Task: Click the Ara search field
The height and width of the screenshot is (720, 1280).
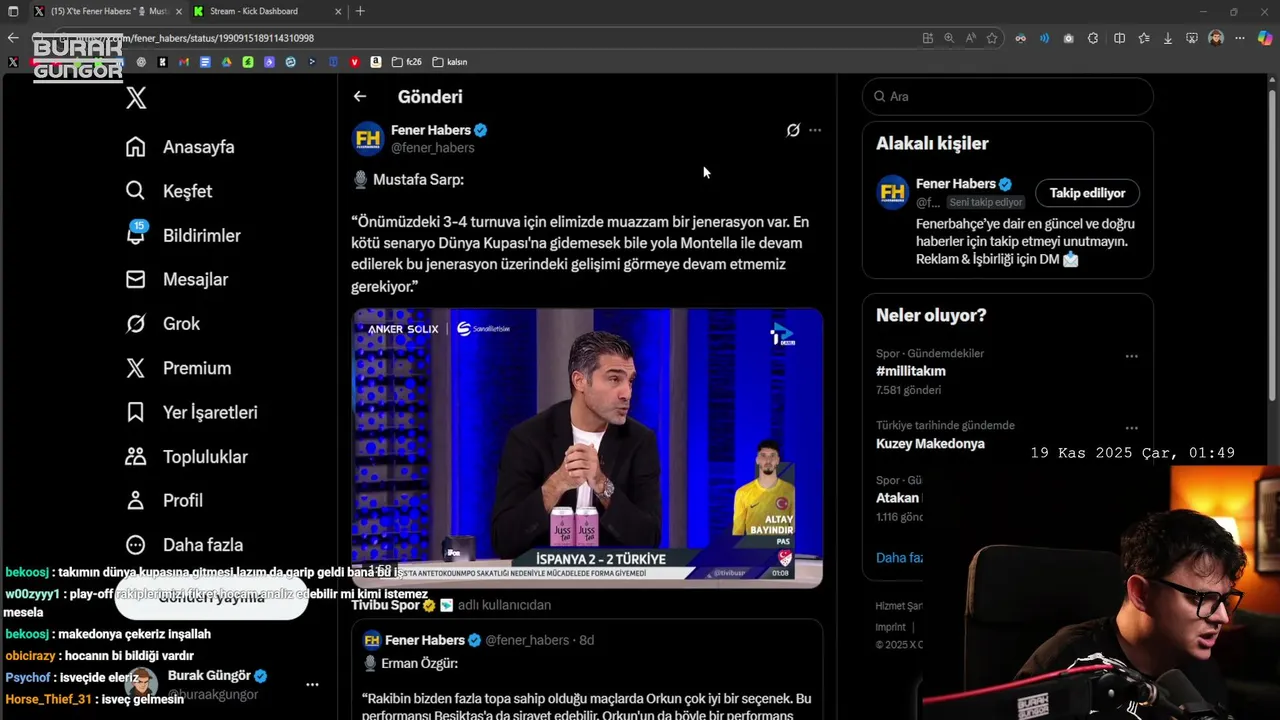Action: click(x=1008, y=96)
